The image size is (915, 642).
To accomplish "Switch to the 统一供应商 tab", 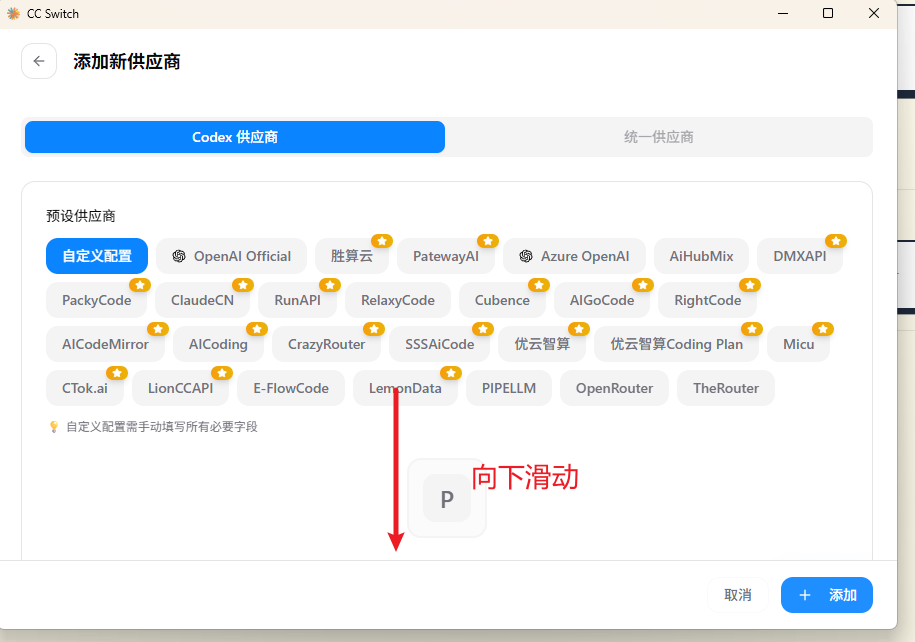I will (658, 137).
